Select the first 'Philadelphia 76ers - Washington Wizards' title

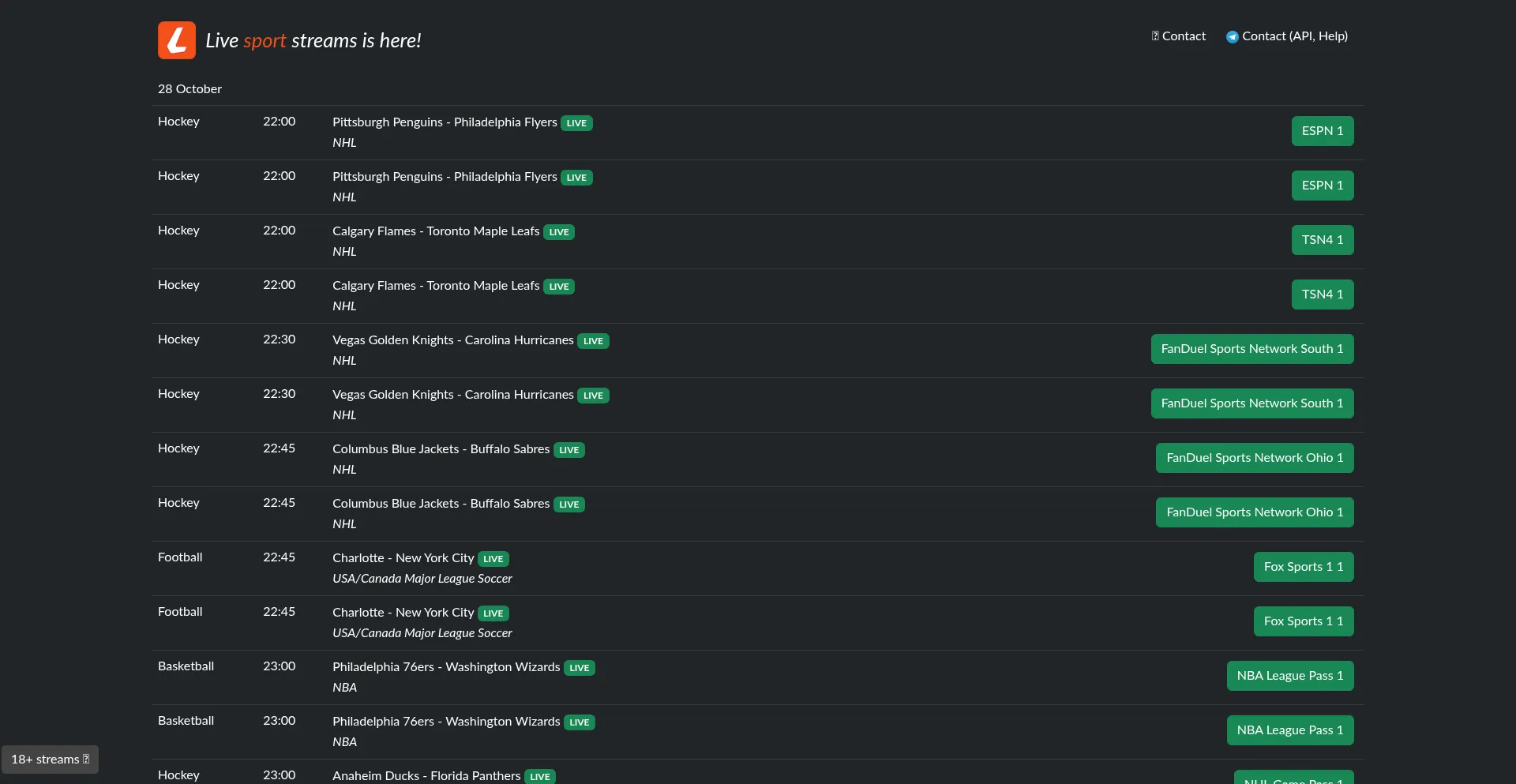pyautogui.click(x=446, y=667)
